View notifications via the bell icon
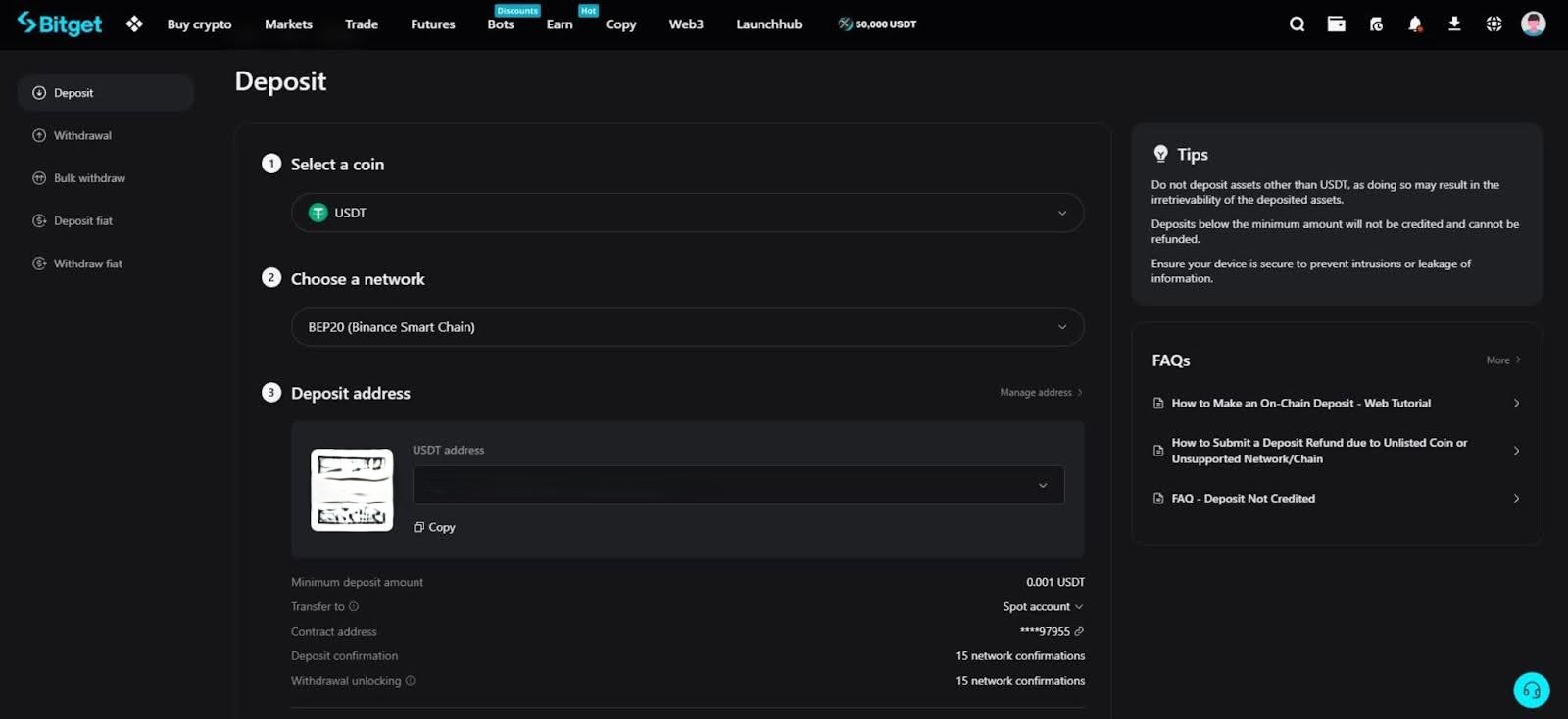Viewport: 1568px width, 719px height. [x=1415, y=24]
